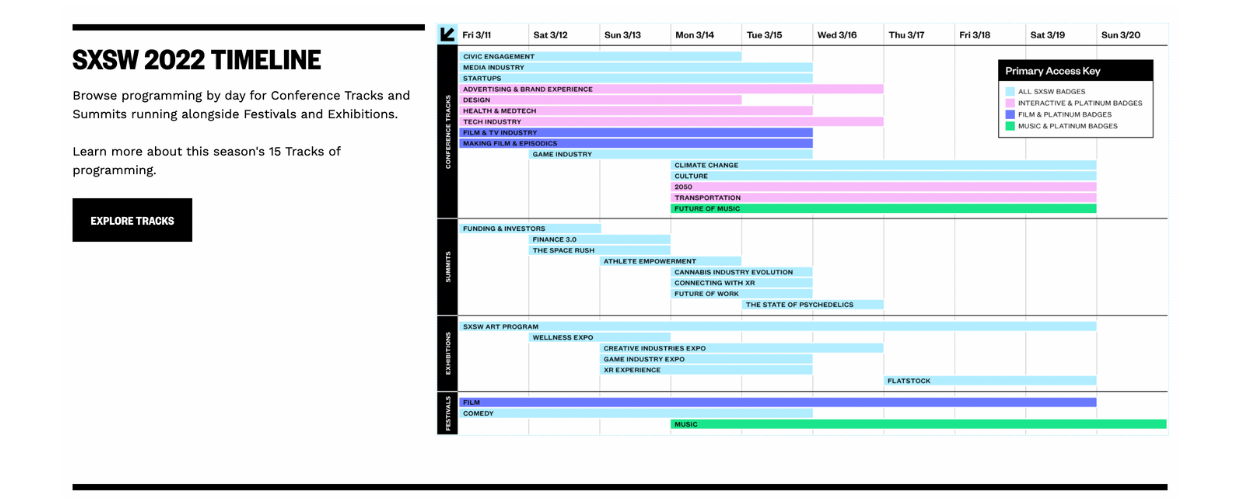
Task: Click the XR Experience exhibition bar
Action: (x=706, y=370)
